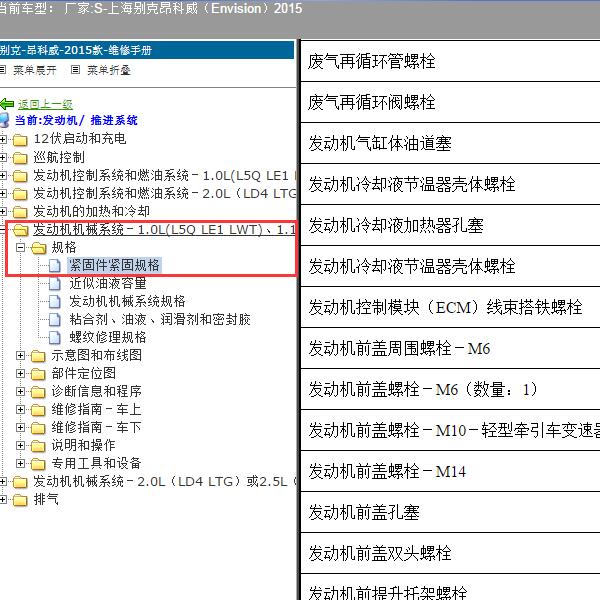Click 发动机前盖孔塞 row
Image resolution: width=600 pixels, height=600 pixels.
450,512
